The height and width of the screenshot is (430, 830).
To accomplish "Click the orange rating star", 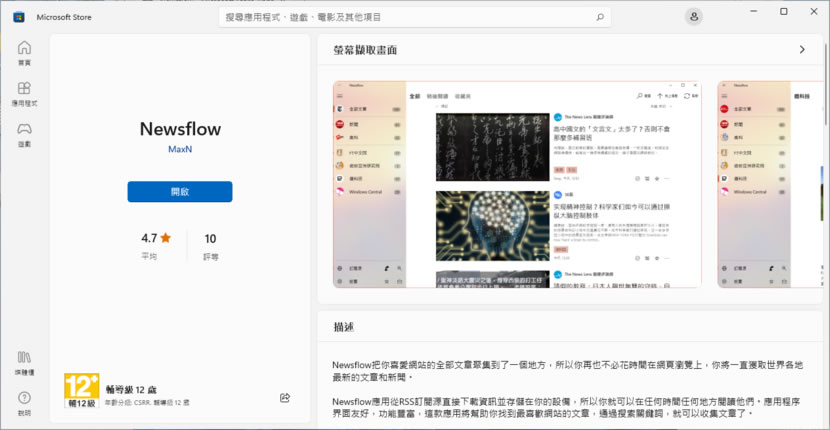I will coord(166,238).
